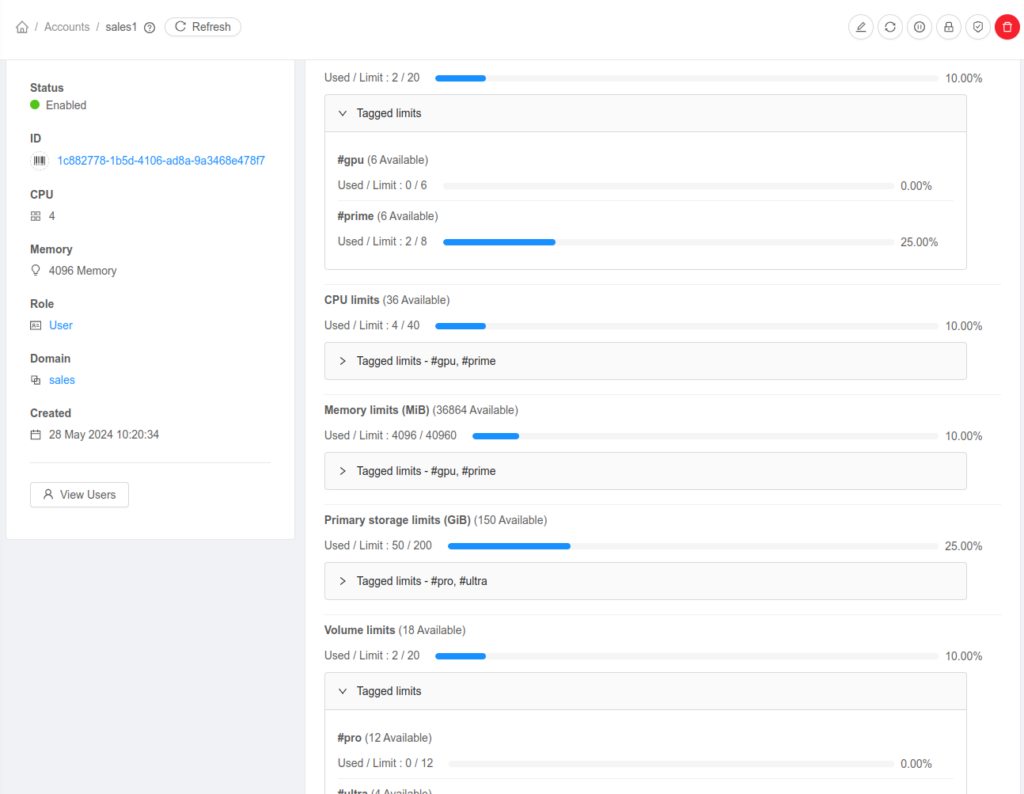The height and width of the screenshot is (794, 1024).
Task: Click the Refresh button
Action: pos(202,27)
